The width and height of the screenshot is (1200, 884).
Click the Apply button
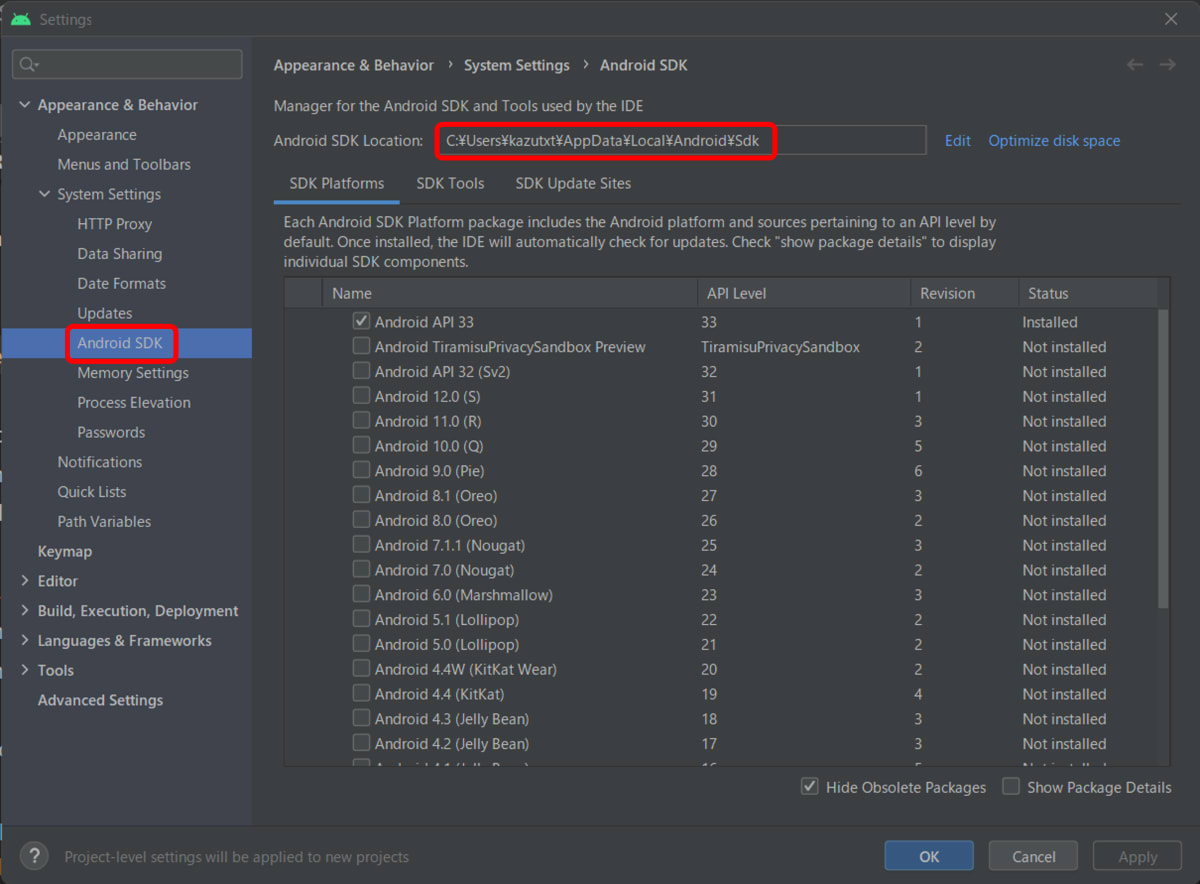coord(1137,856)
